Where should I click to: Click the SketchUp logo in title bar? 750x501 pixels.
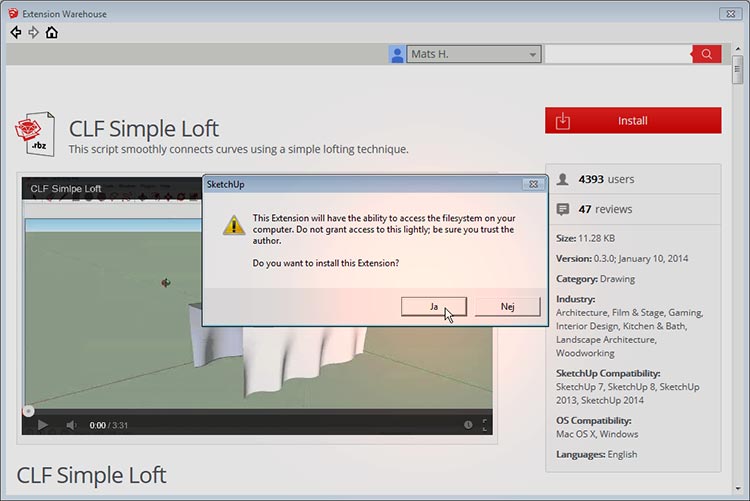pyautogui.click(x=13, y=14)
